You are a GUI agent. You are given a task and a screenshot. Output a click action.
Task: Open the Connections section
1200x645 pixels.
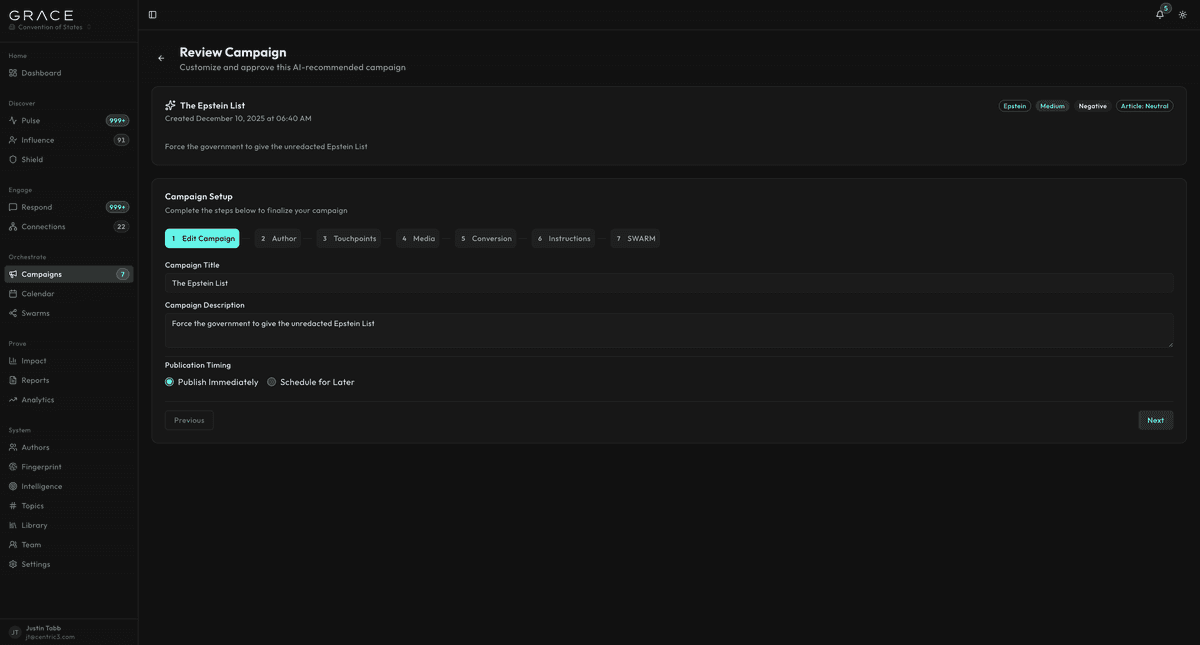38,226
